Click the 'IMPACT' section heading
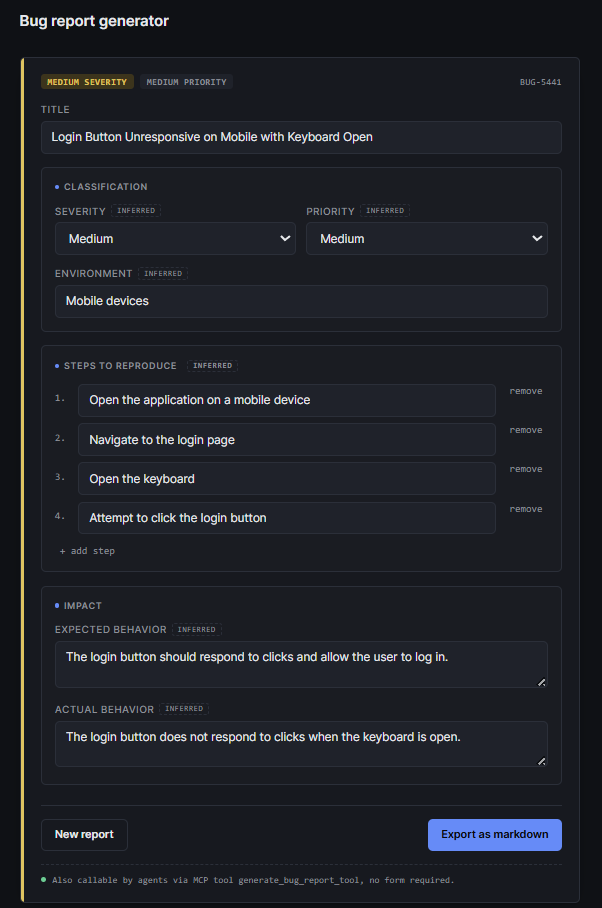 point(82,606)
